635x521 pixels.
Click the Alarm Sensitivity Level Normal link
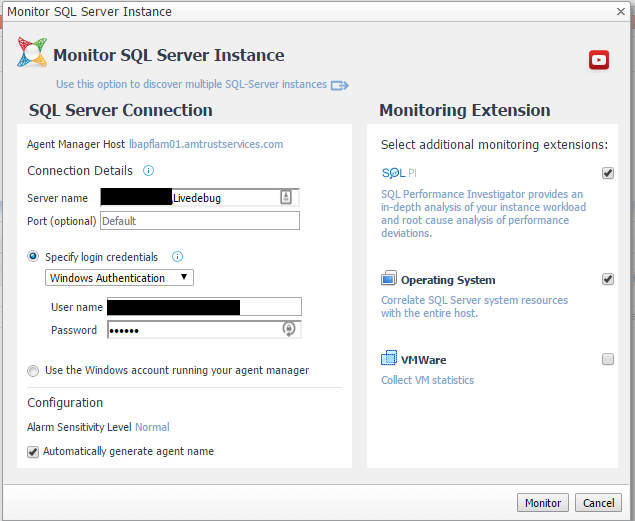(x=152, y=427)
